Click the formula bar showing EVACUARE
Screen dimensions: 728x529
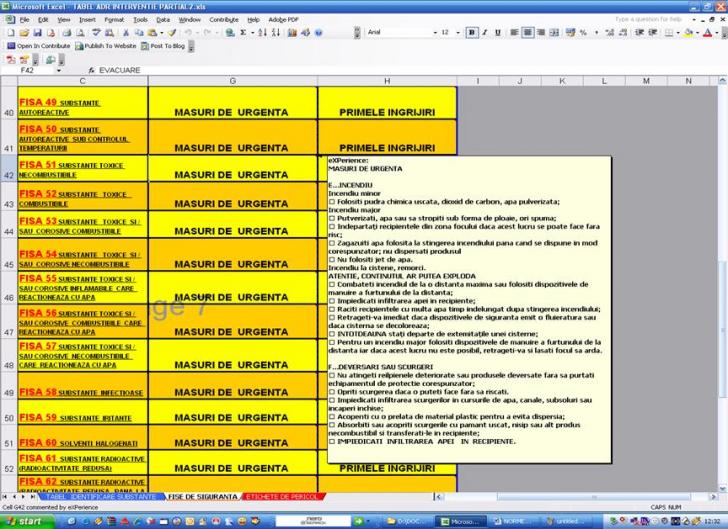click(x=409, y=71)
